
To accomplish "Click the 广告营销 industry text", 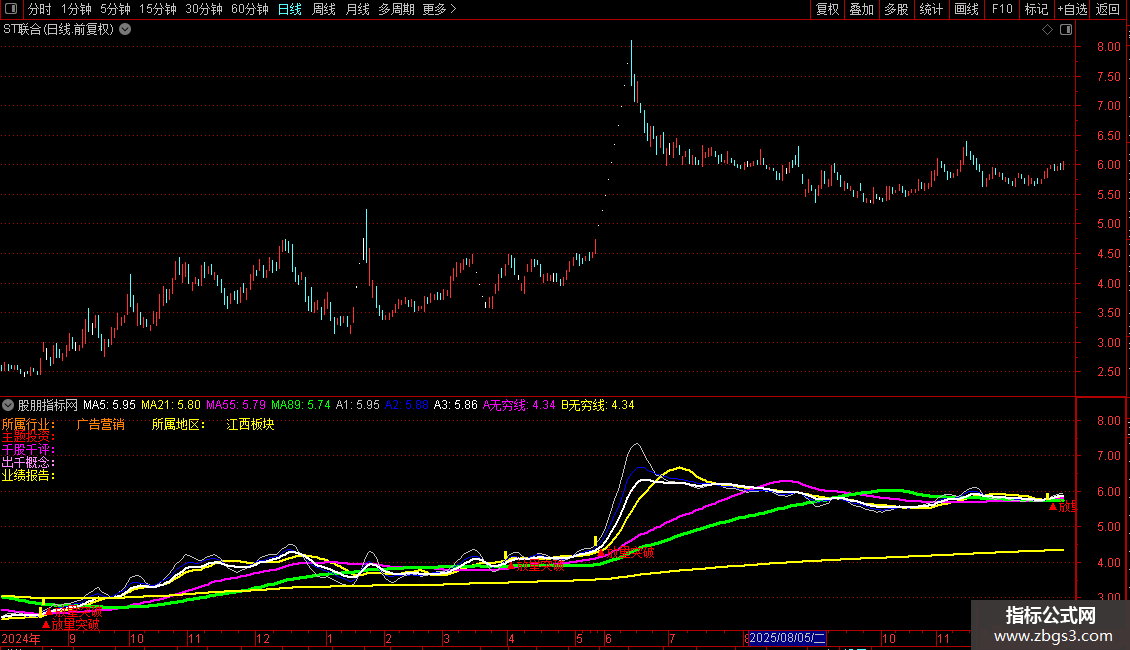I will (100, 424).
